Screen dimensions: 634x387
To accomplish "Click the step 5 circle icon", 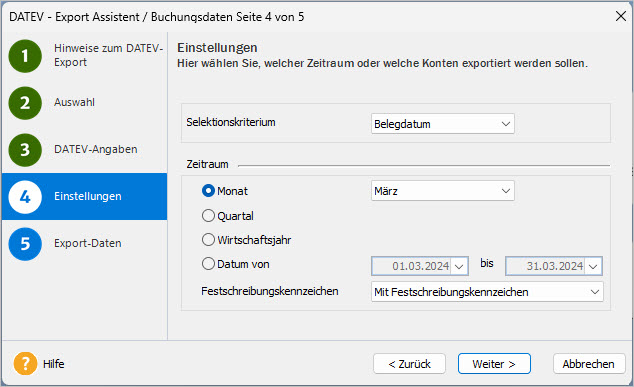I will tap(25, 244).
